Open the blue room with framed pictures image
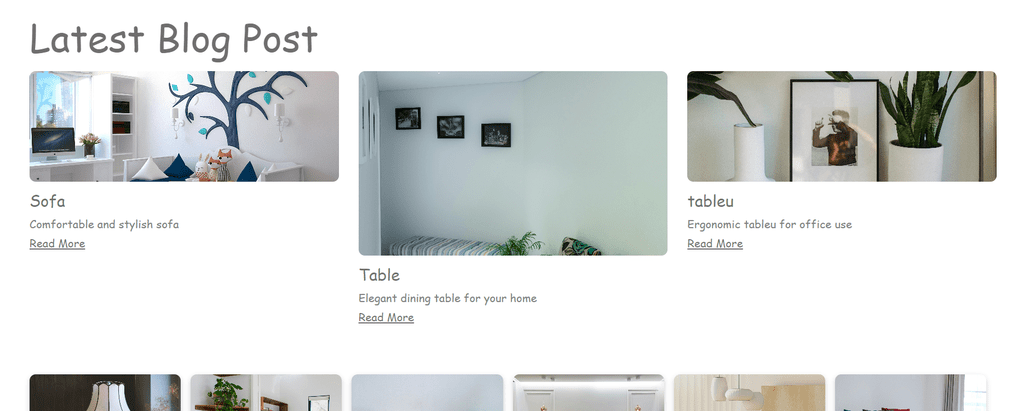This screenshot has width=1024, height=411. click(513, 163)
